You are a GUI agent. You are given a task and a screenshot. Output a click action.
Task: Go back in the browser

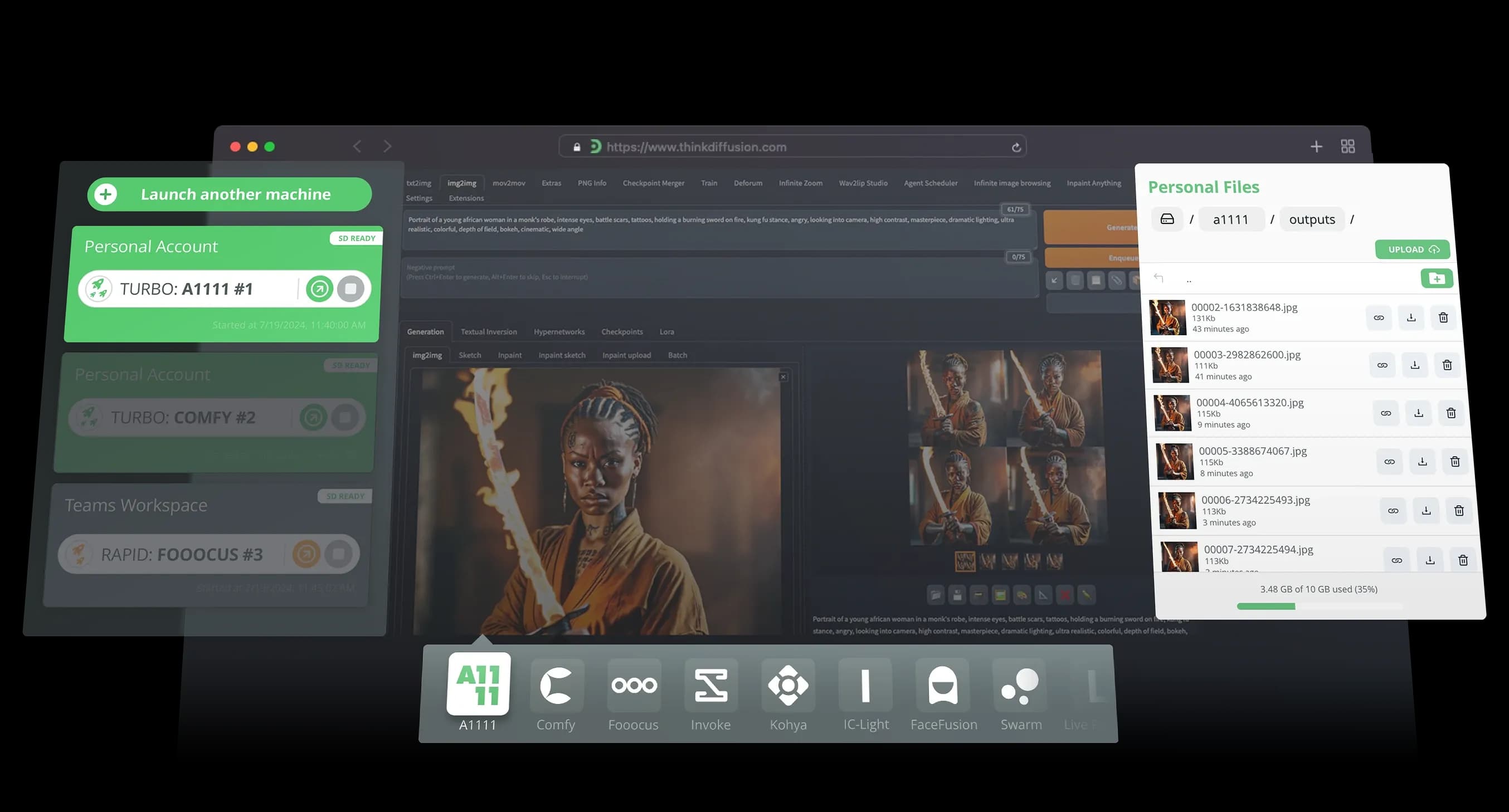pos(357,146)
